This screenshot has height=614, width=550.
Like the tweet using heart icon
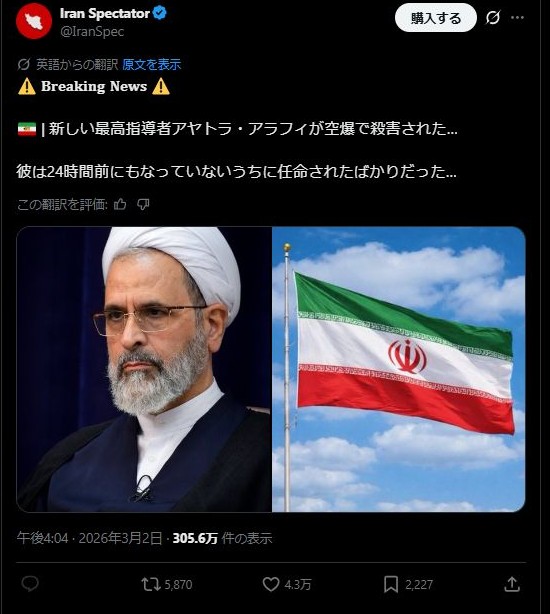coord(287,585)
